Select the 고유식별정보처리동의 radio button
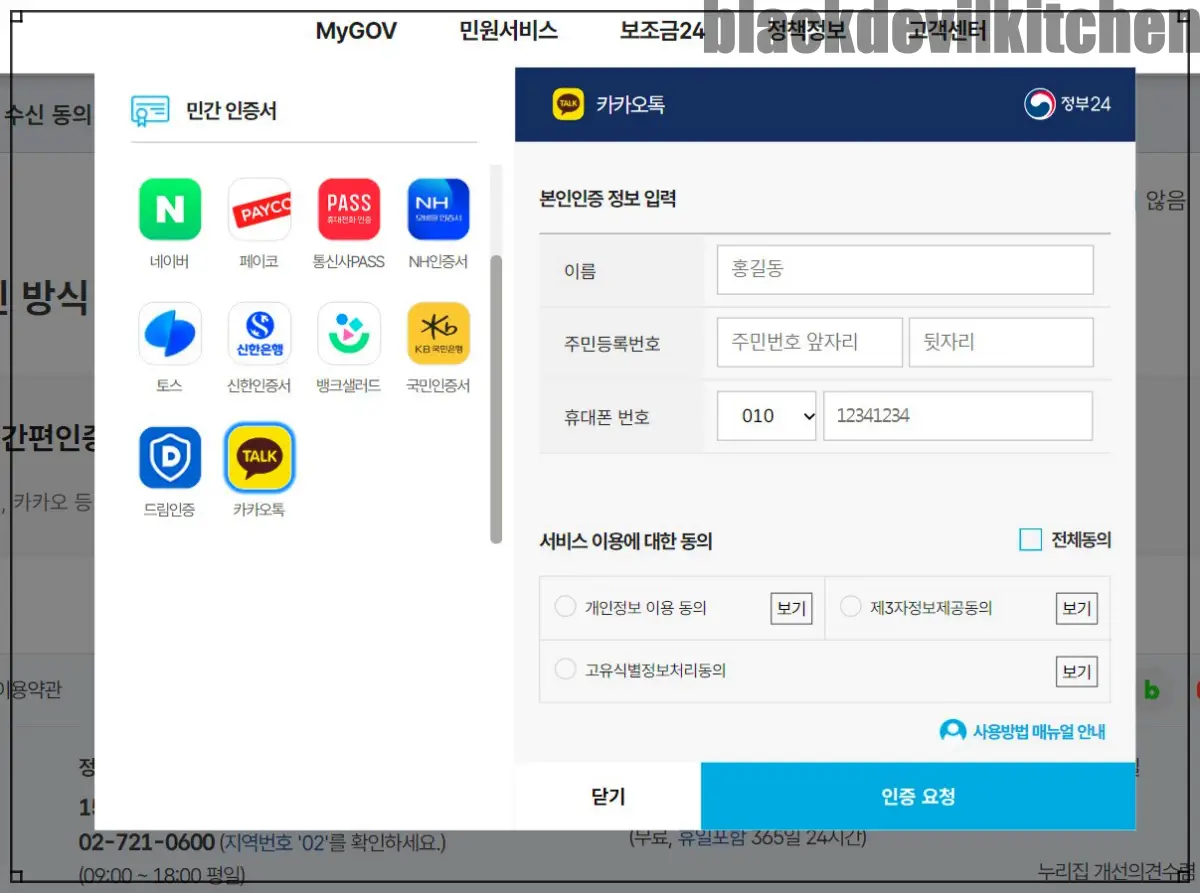The image size is (1200, 893). pos(565,670)
